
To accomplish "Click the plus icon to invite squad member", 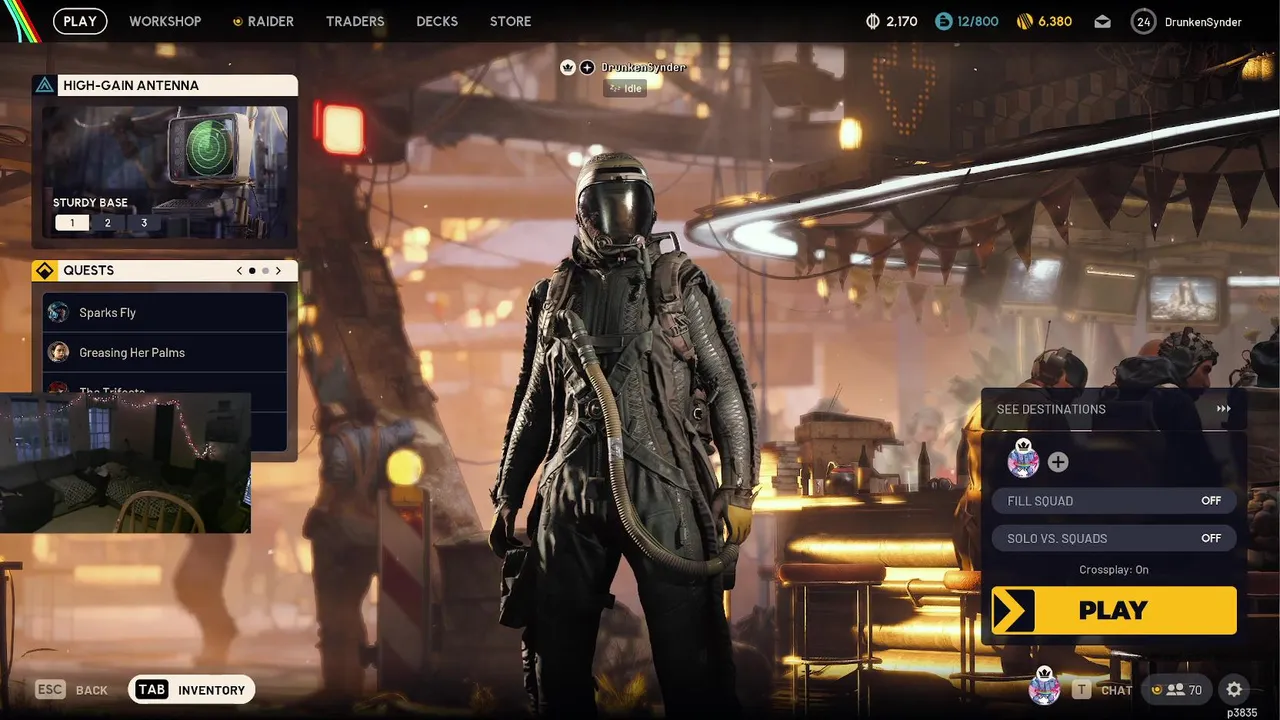I will 1058,462.
